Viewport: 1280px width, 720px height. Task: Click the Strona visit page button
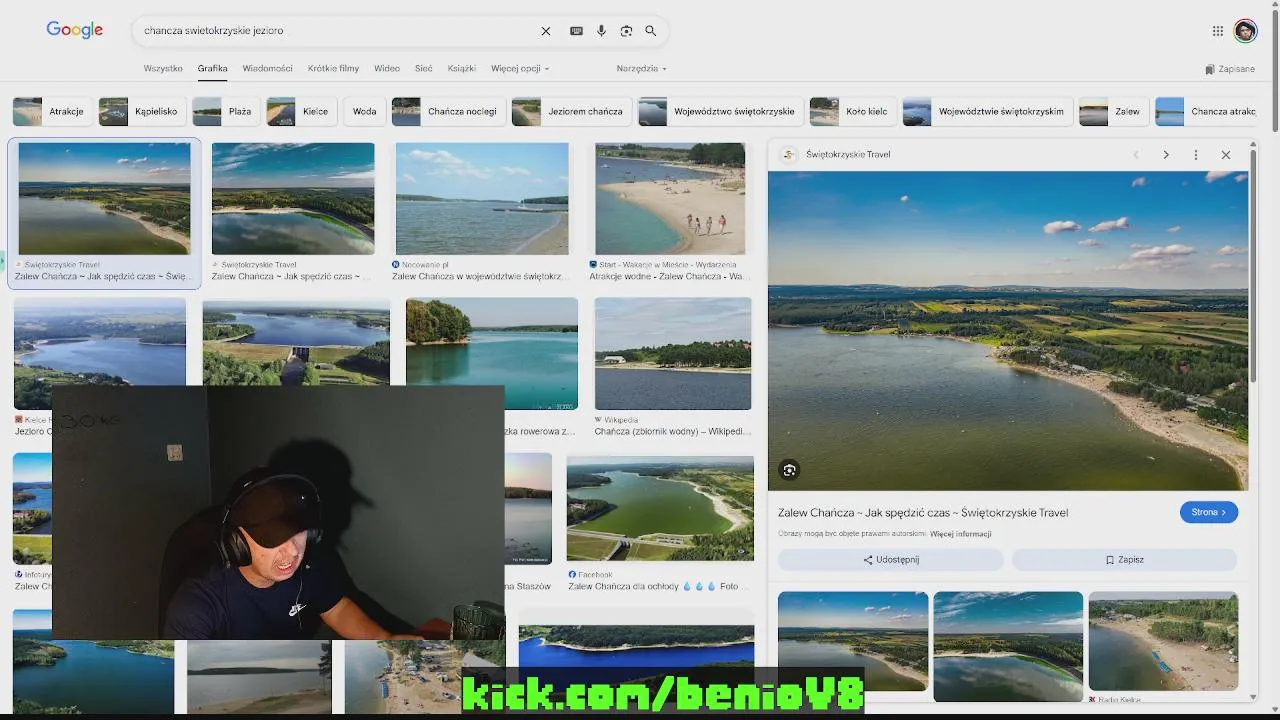pyautogui.click(x=1208, y=512)
